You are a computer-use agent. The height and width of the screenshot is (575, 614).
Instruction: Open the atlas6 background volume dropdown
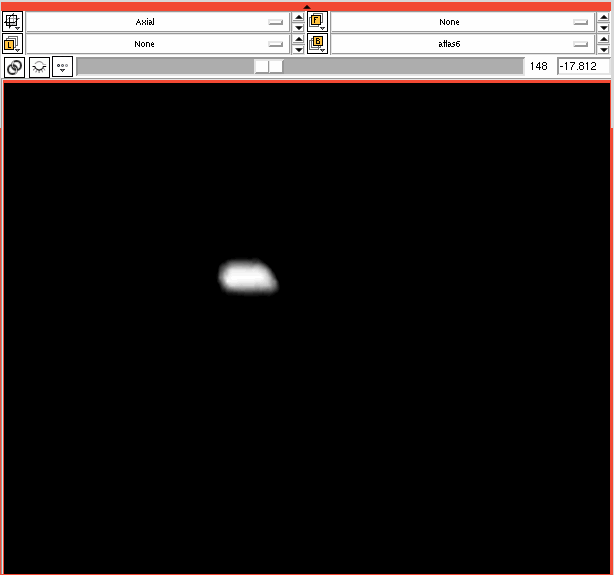463,44
